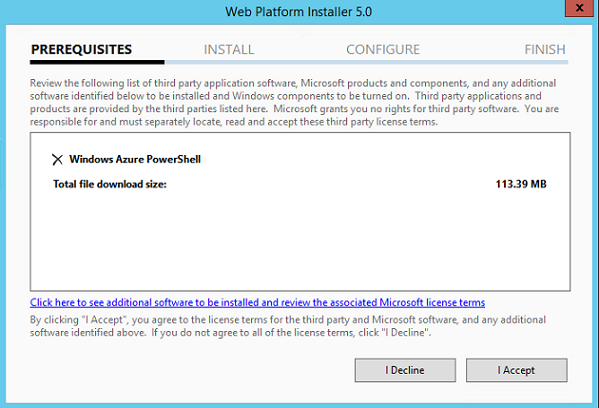
Task: Click the I Decline button
Action: click(x=405, y=370)
